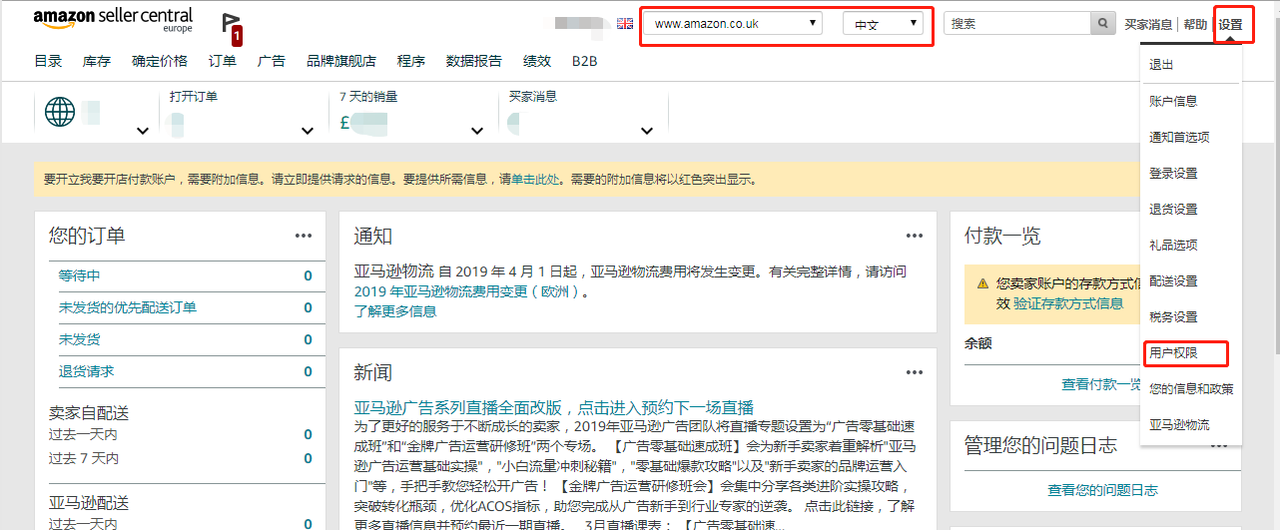Click the warning icon in 付款一览 panel
This screenshot has height=530, width=1280.
pyautogui.click(x=982, y=284)
